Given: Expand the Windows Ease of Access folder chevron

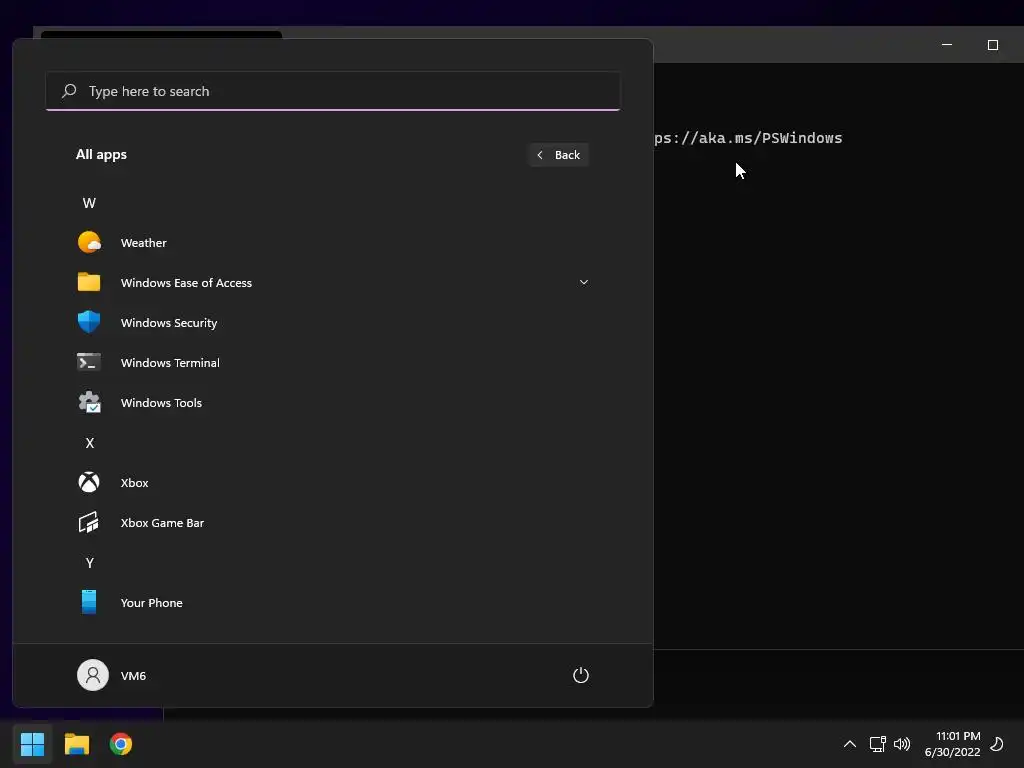Looking at the screenshot, I should pyautogui.click(x=584, y=282).
